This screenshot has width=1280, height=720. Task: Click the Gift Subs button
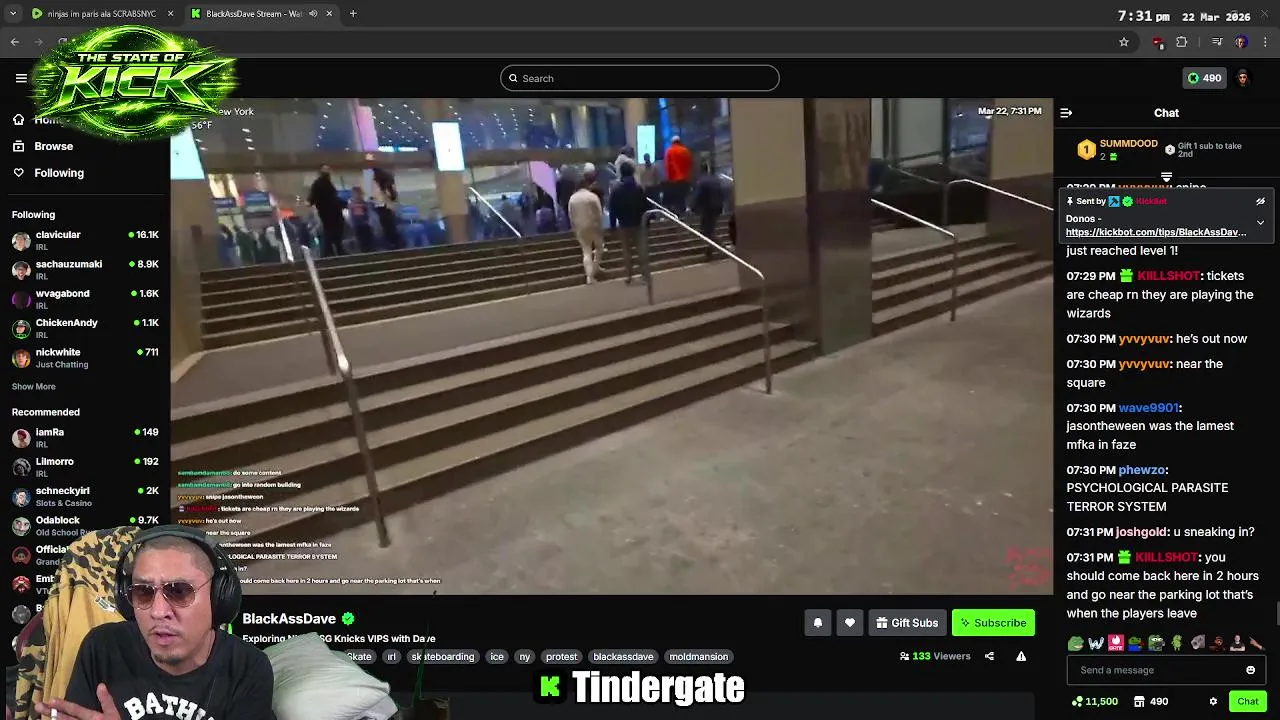click(907, 623)
